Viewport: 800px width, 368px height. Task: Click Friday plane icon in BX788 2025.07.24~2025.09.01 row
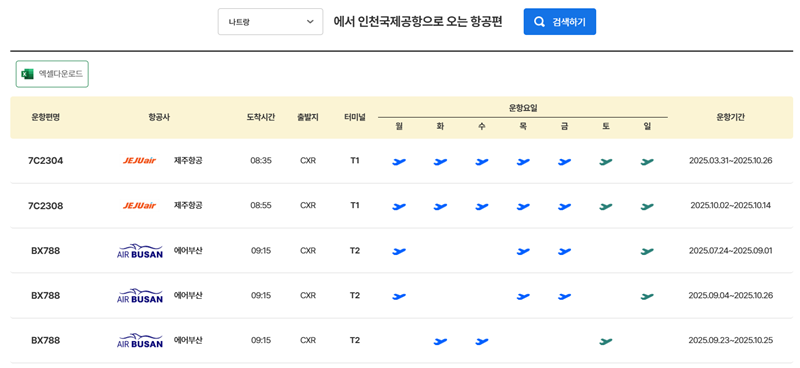coord(564,251)
